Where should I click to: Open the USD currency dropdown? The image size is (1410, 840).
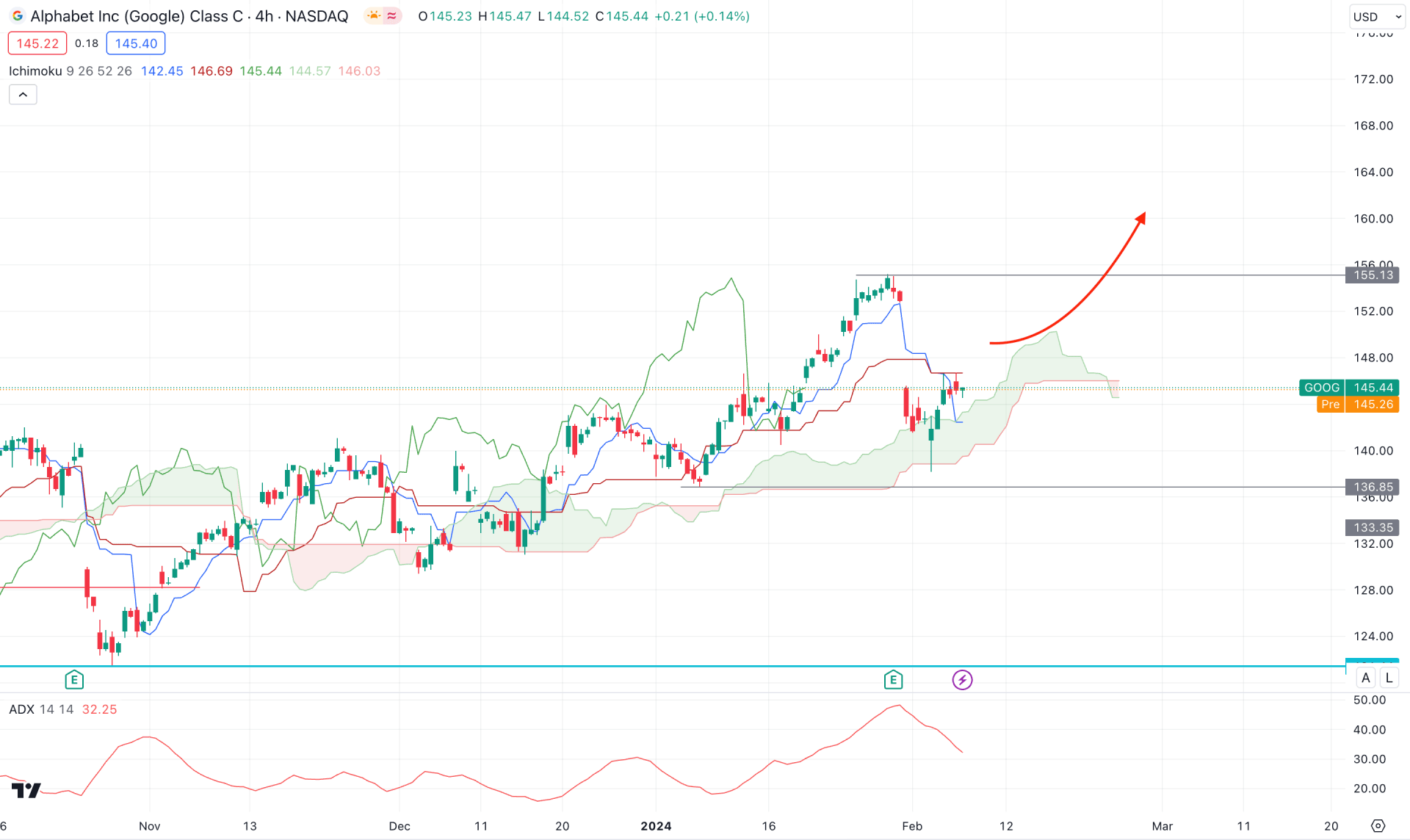(1377, 16)
